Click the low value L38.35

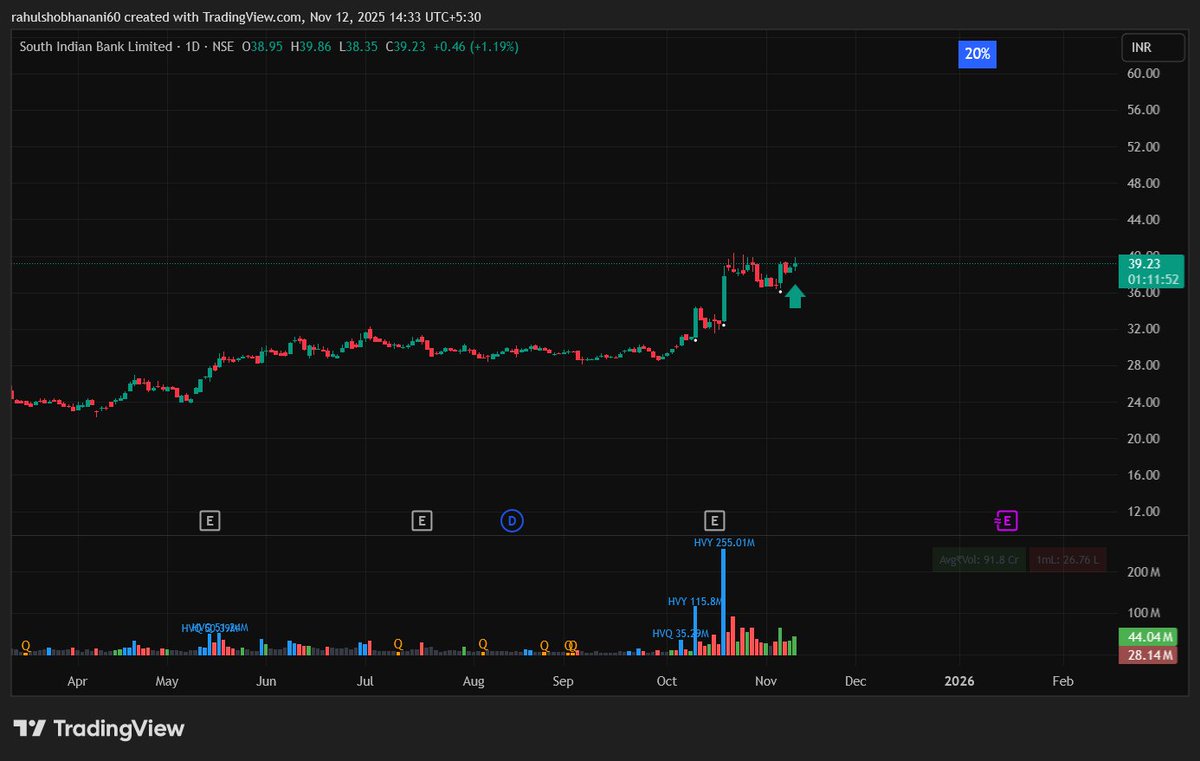click(359, 47)
